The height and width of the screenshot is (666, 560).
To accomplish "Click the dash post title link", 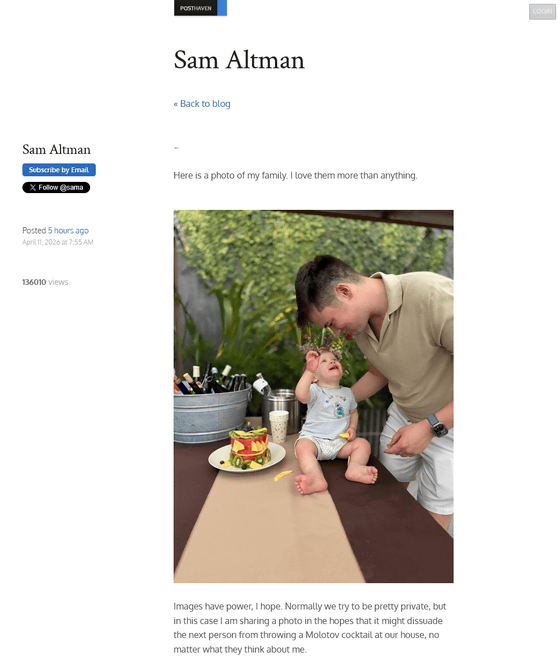I will (x=176, y=148).
